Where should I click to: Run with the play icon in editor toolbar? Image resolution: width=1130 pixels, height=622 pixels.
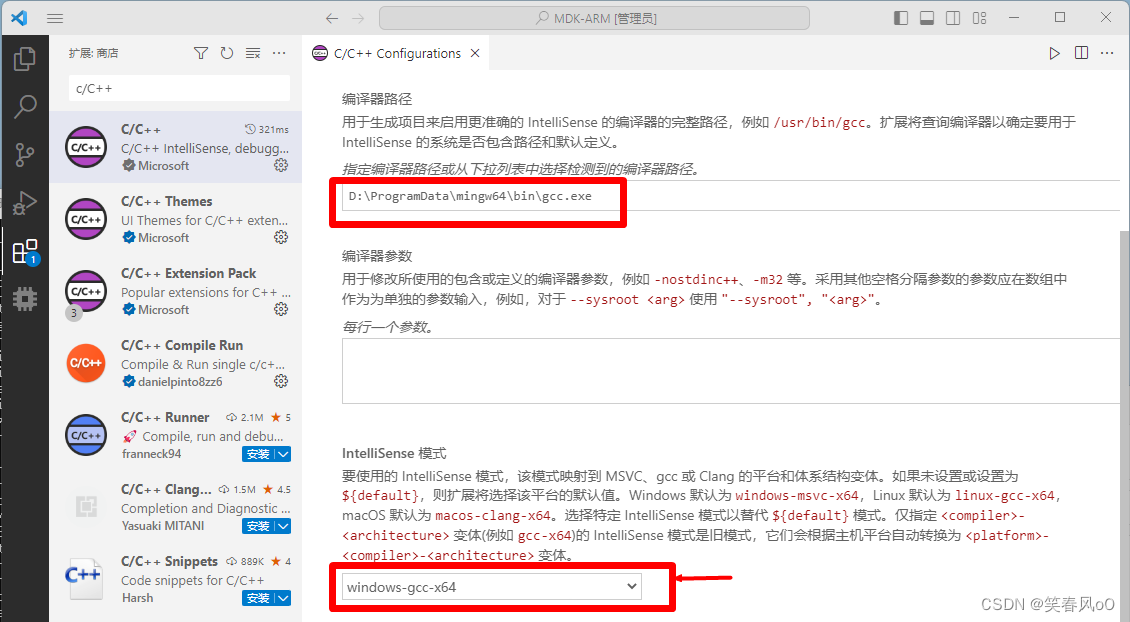click(1054, 53)
